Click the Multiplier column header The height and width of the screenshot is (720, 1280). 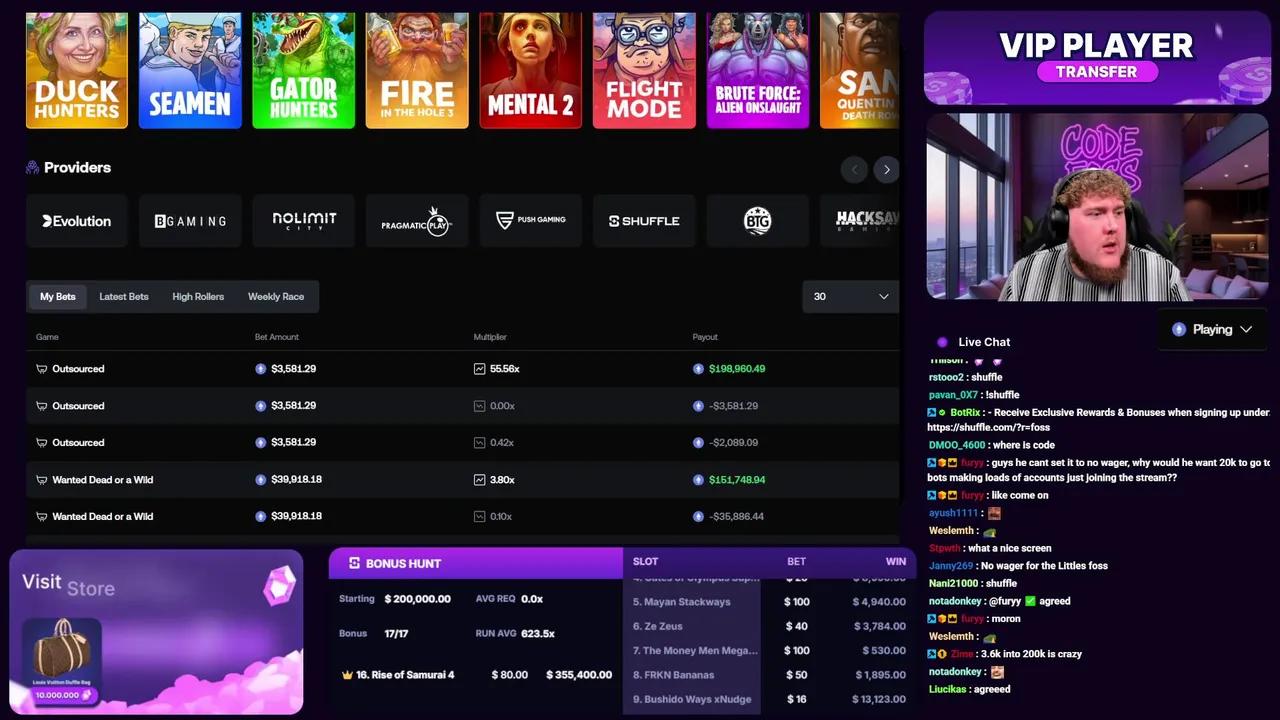pos(490,337)
